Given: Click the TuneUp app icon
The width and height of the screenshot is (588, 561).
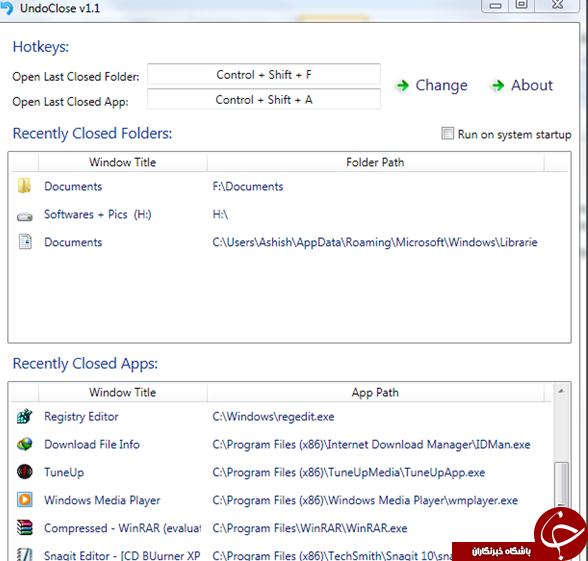Looking at the screenshot, I should pos(25,472).
